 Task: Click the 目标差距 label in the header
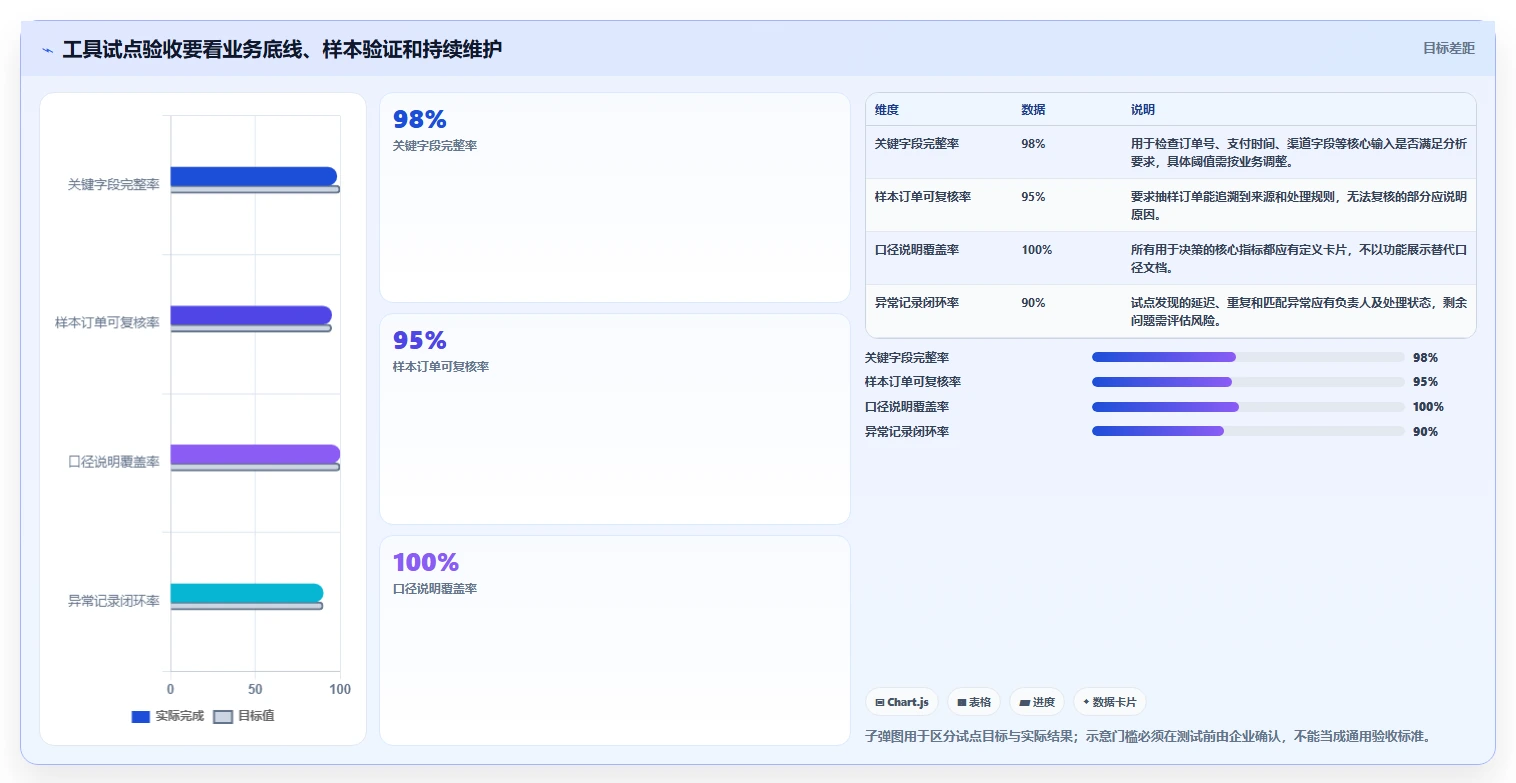click(1448, 48)
